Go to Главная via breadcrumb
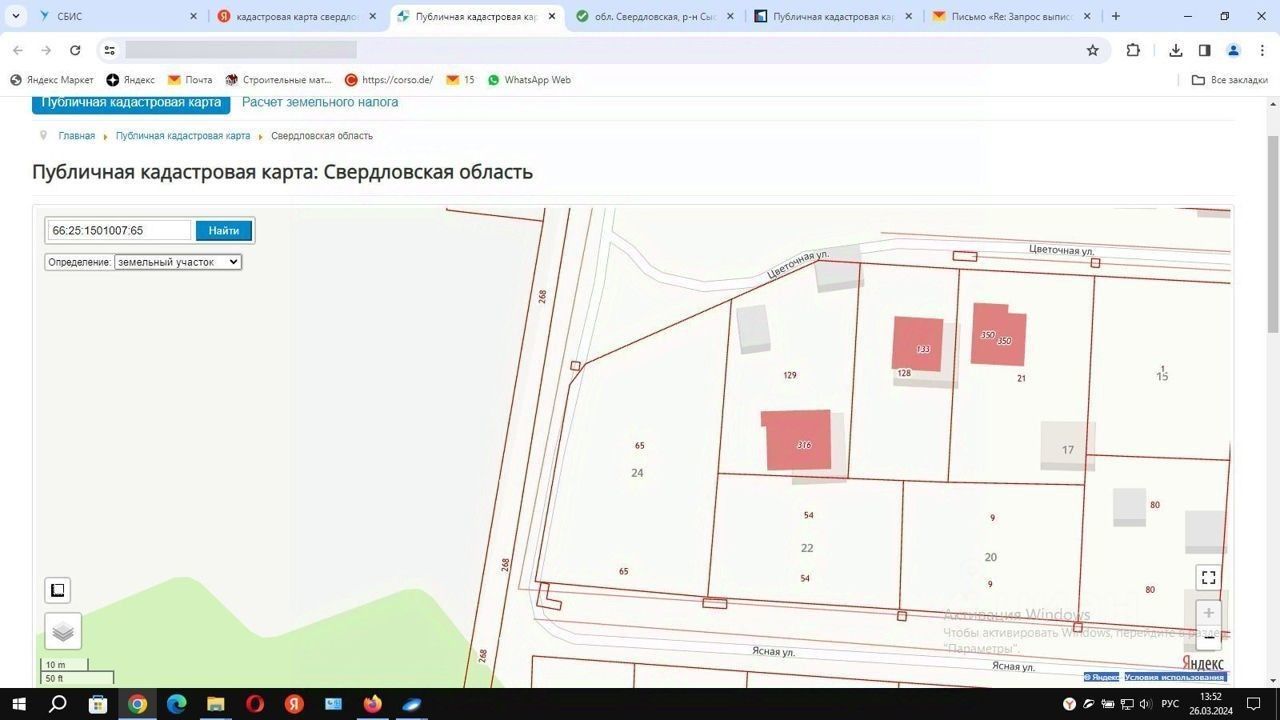This screenshot has width=1280, height=720. [x=77, y=136]
